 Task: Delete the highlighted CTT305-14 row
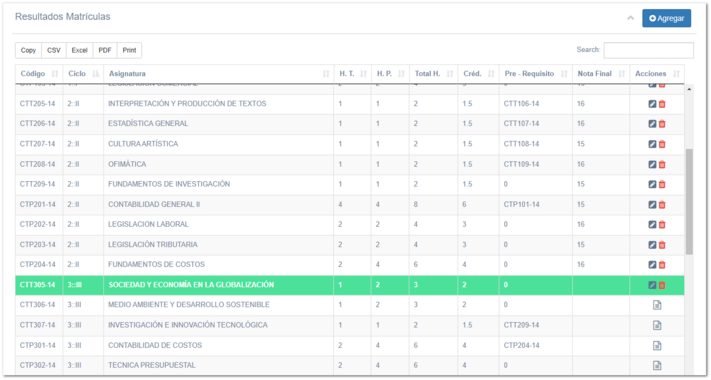pos(662,285)
